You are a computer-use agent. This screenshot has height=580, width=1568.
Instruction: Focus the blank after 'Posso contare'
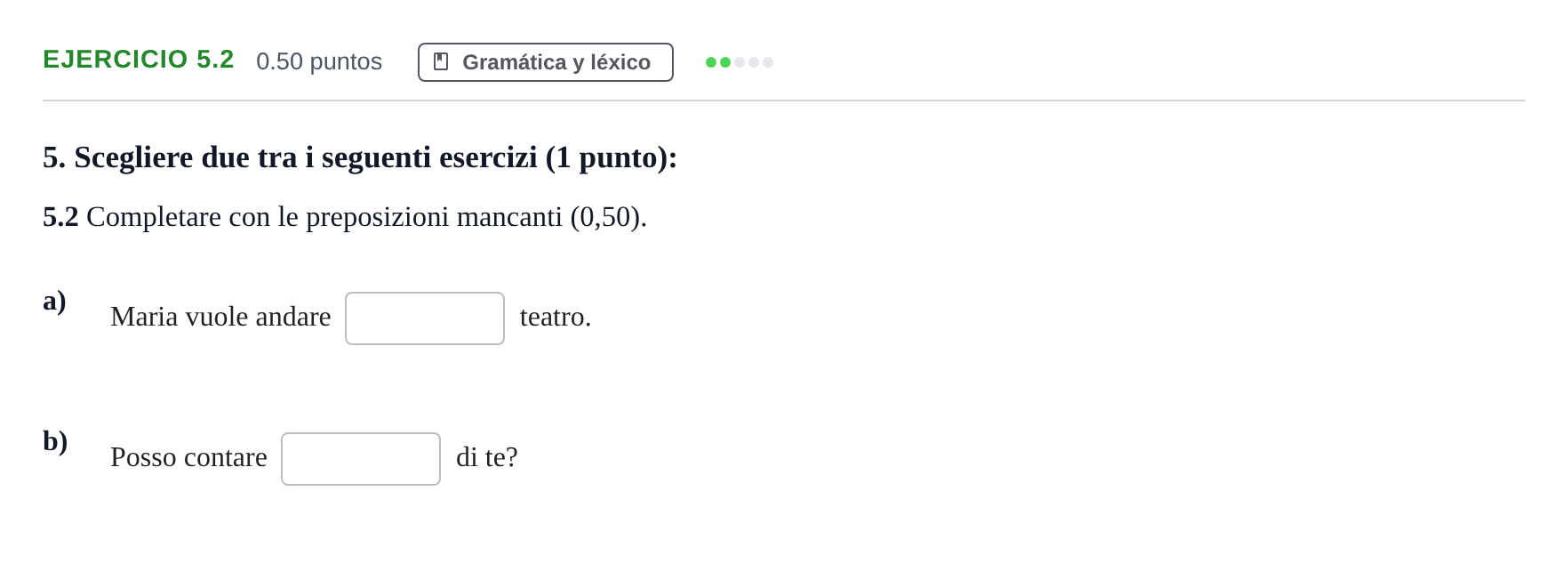[361, 459]
